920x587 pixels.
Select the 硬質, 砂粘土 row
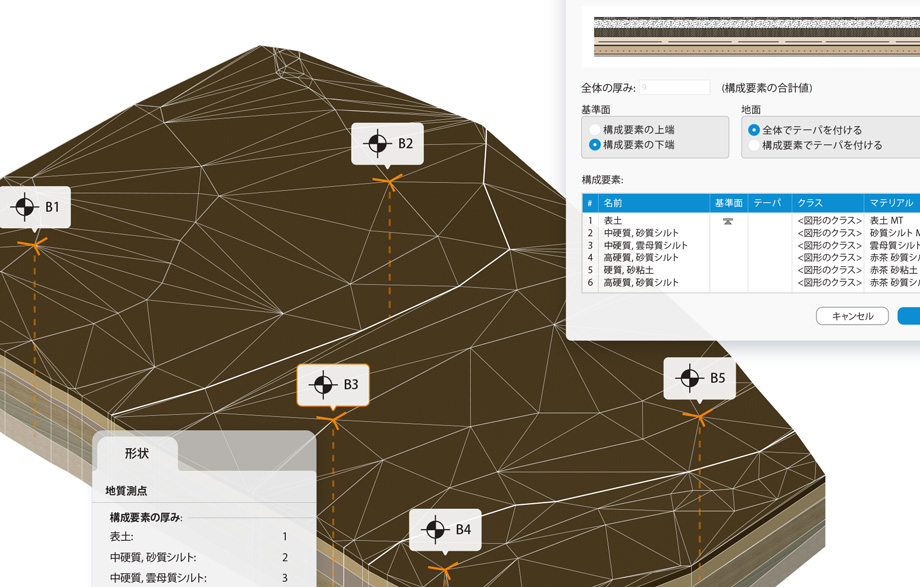[x=751, y=270]
